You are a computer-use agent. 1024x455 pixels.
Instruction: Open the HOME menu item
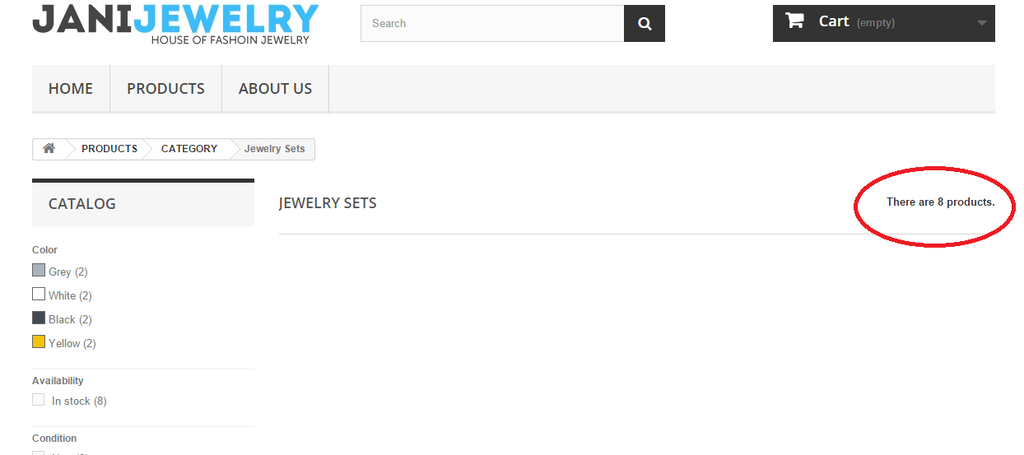[x=71, y=89]
